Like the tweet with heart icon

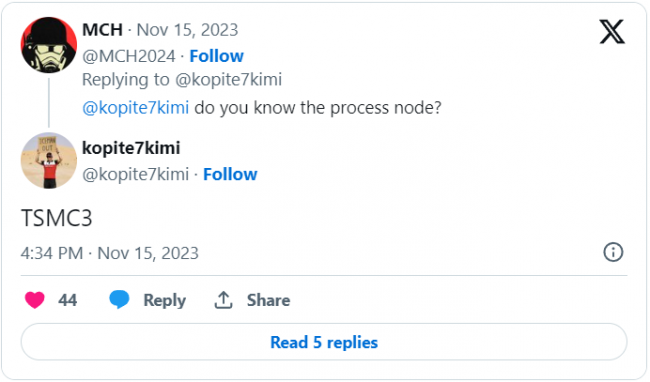point(35,300)
